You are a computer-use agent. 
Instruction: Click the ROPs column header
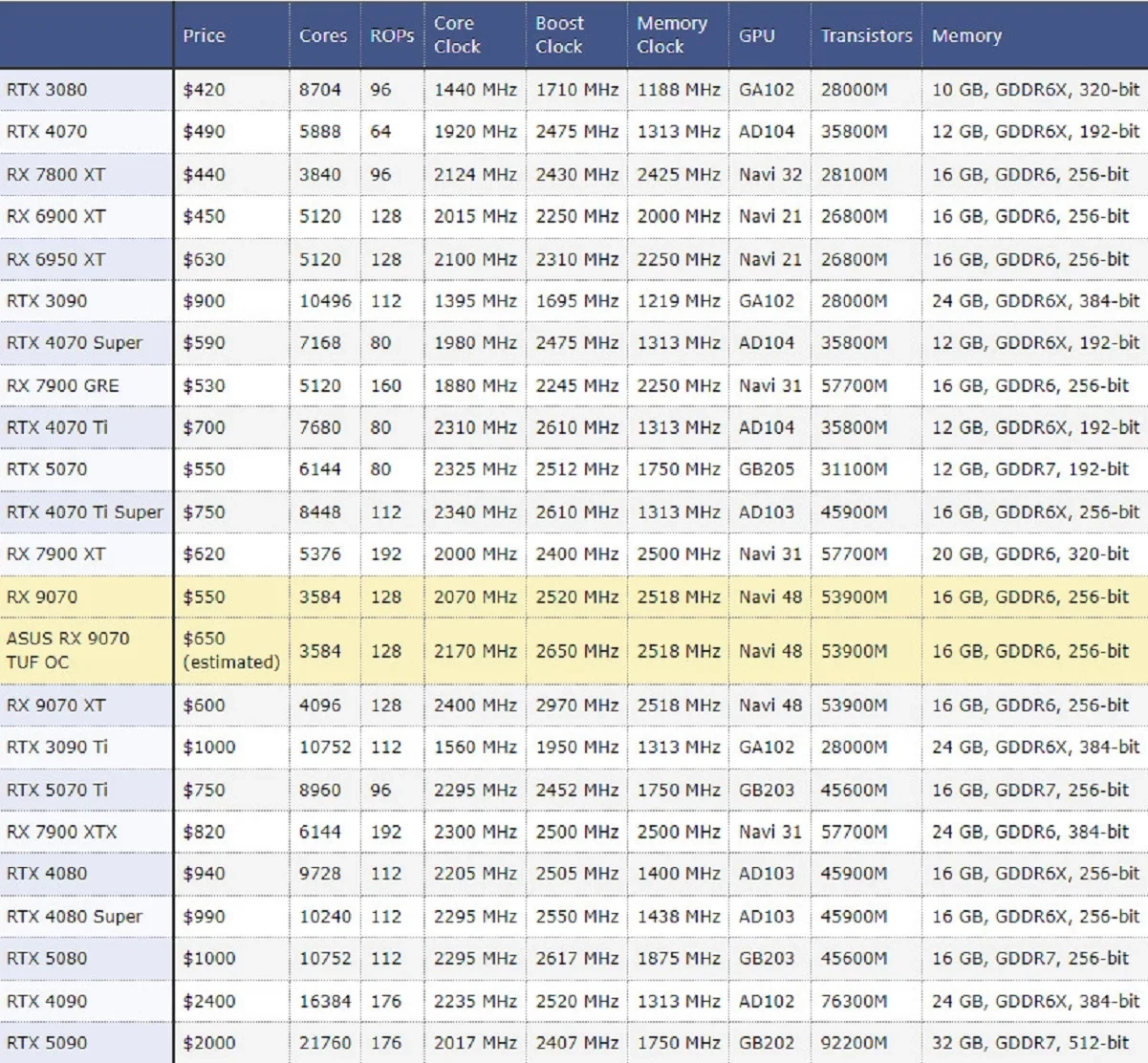[392, 35]
